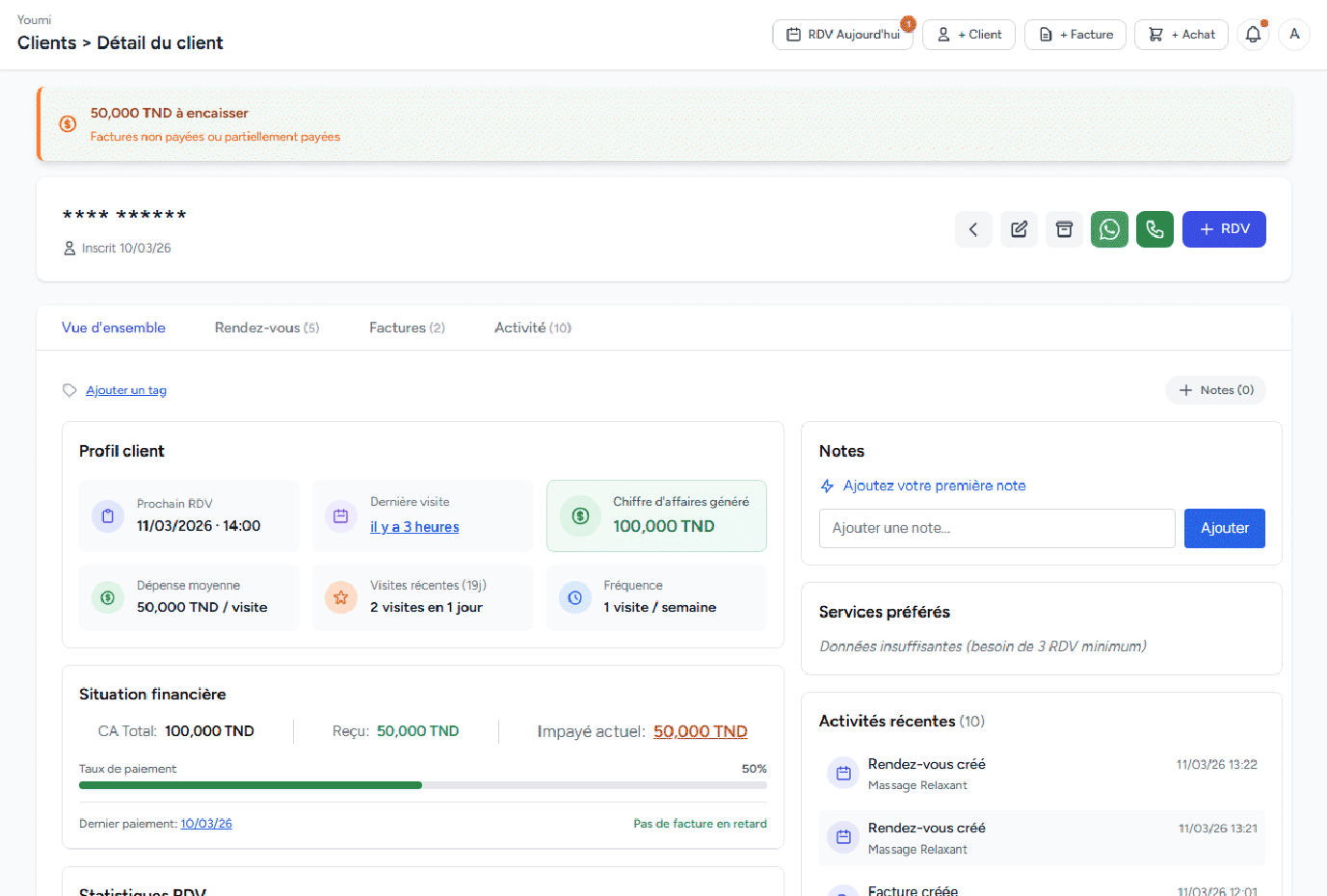Click the archive client icon
This screenshot has width=1327, height=896.
pyautogui.click(x=1064, y=229)
